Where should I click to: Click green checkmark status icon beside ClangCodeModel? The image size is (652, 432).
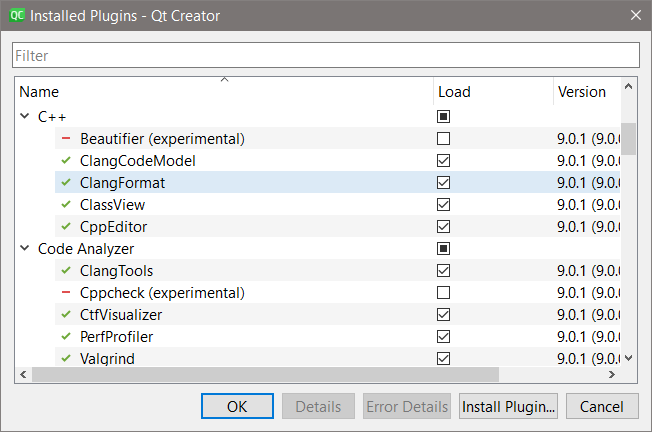(x=66, y=160)
